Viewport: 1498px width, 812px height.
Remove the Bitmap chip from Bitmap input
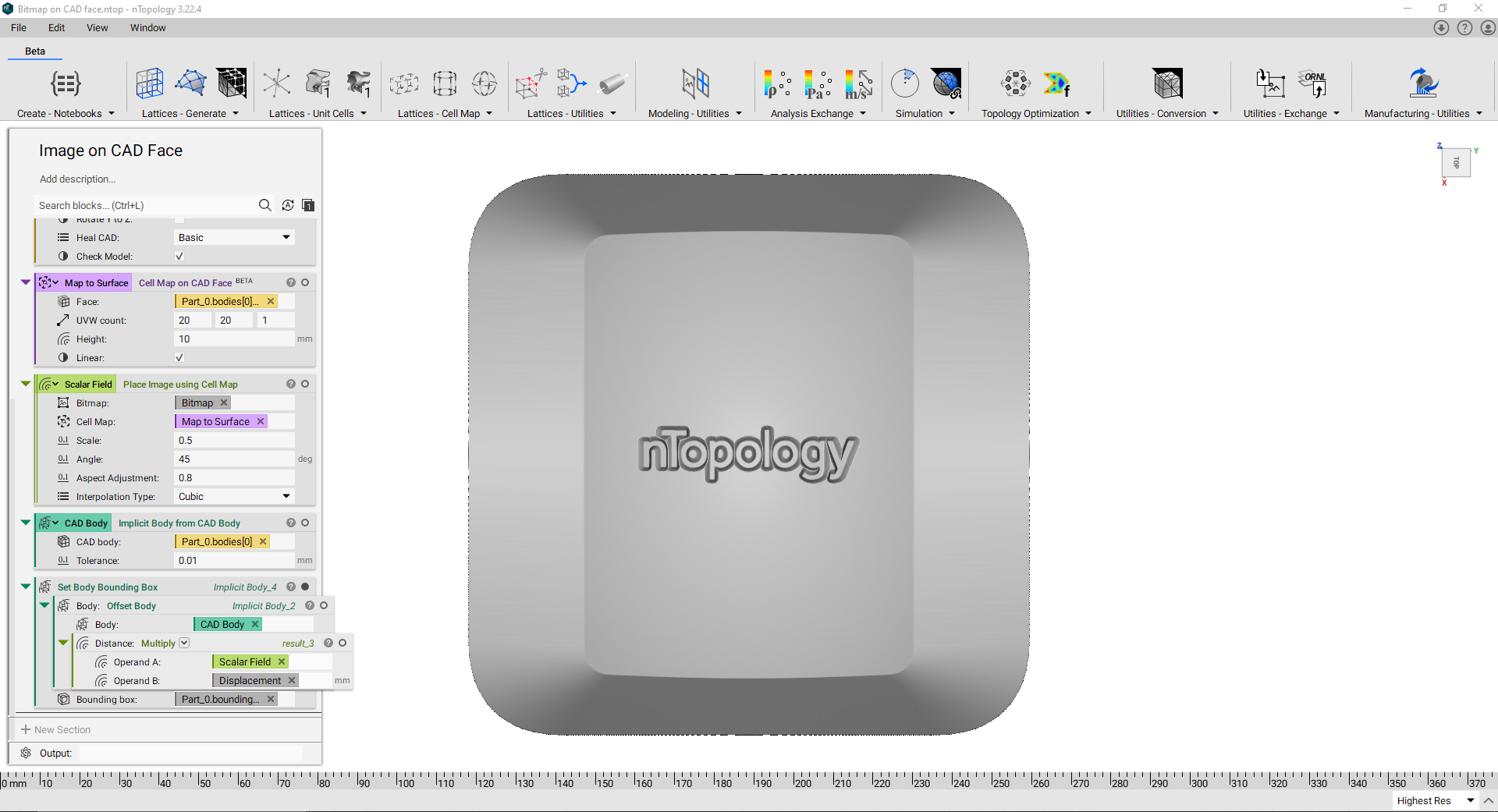coord(224,402)
